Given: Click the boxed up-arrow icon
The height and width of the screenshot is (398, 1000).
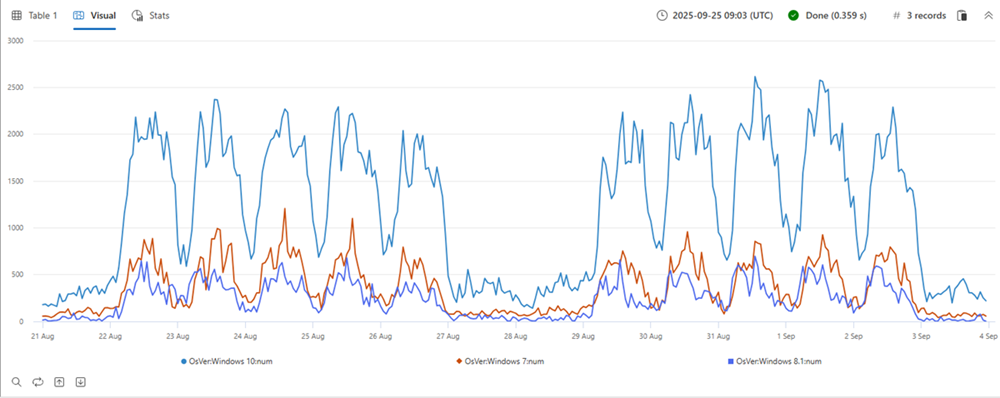Looking at the screenshot, I should [59, 381].
